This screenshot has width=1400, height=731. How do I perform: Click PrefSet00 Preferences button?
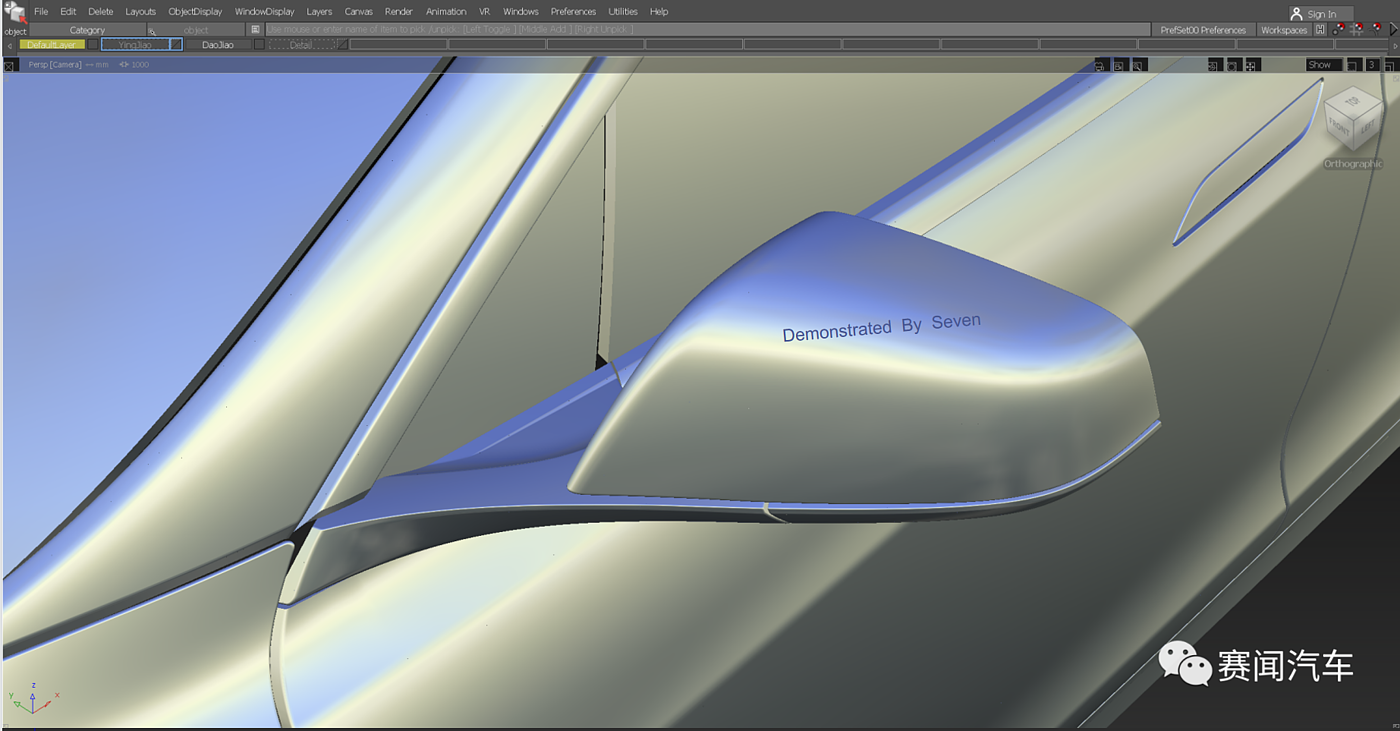[x=1202, y=30]
